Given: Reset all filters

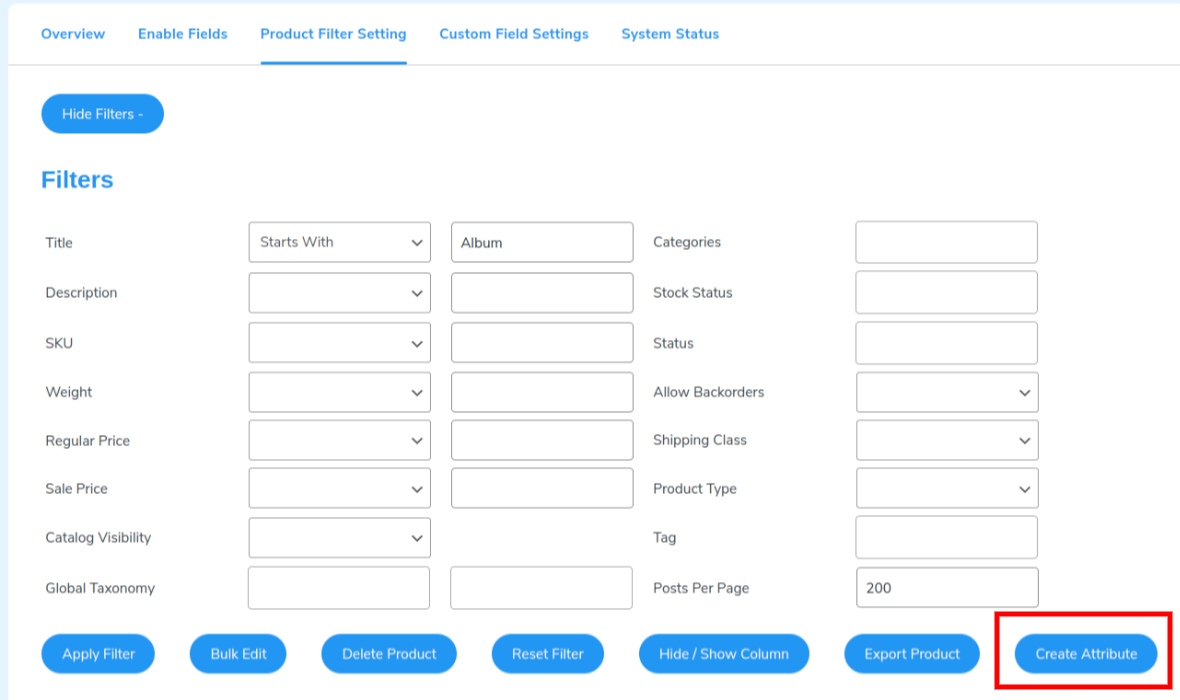Looking at the screenshot, I should click(x=547, y=653).
